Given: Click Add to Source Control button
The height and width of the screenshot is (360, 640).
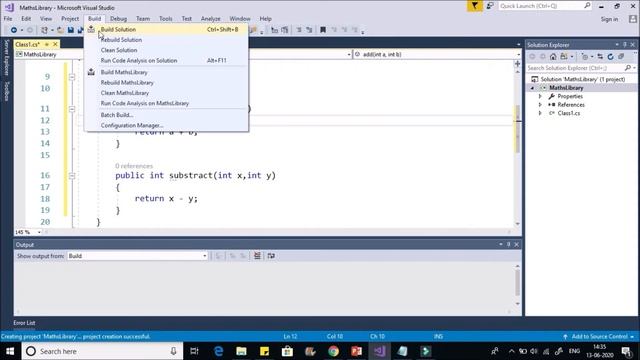Looking at the screenshot, I should [x=598, y=337].
